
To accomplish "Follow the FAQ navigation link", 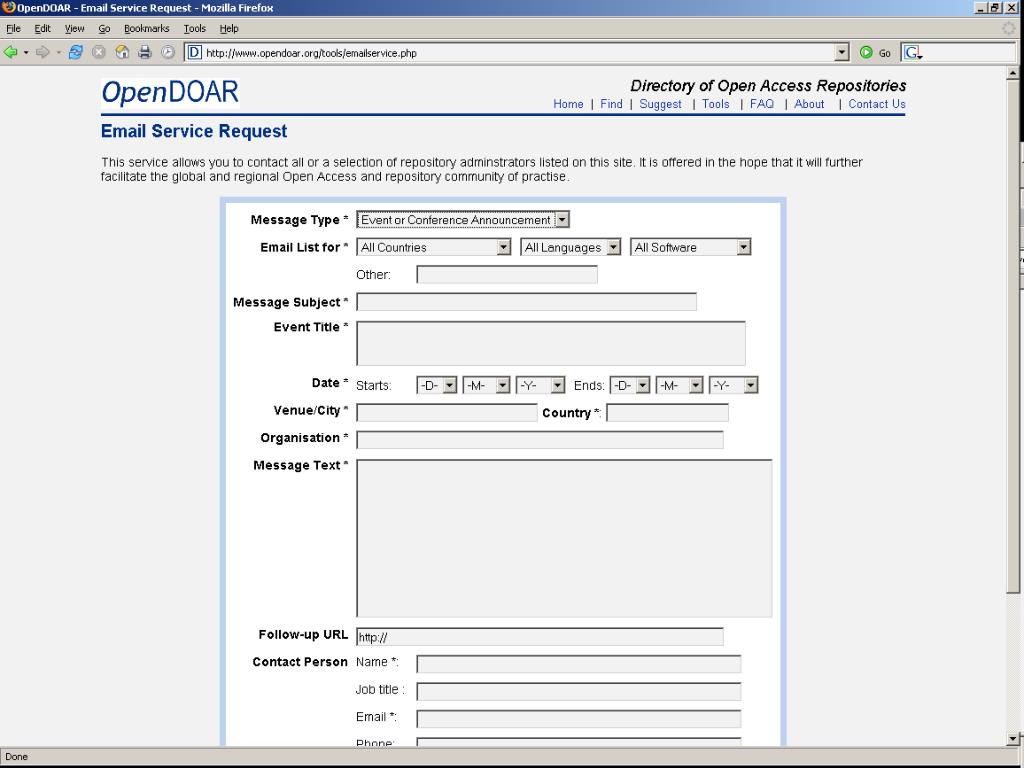I will tap(762, 104).
